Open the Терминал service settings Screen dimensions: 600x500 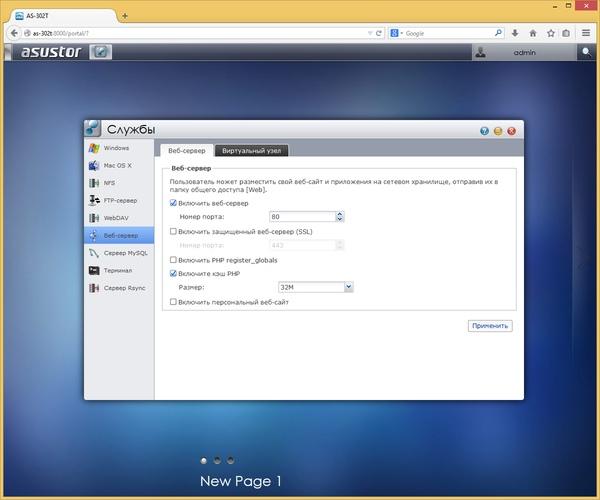pyautogui.click(x=119, y=270)
